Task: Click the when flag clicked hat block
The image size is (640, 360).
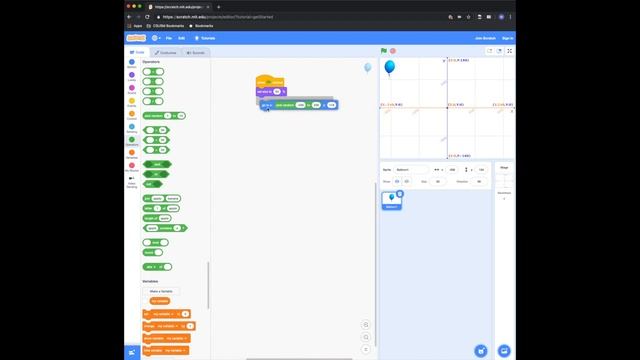Action: click(270, 81)
